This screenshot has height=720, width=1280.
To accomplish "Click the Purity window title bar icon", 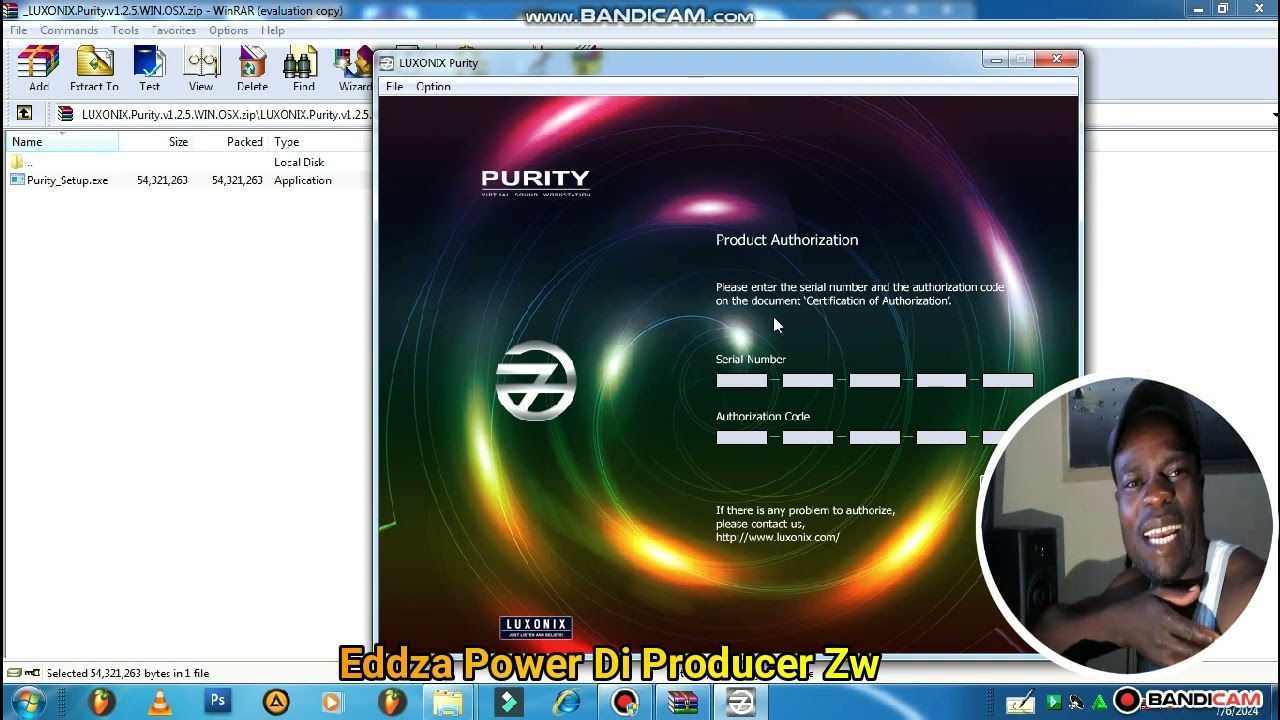I will (387, 63).
